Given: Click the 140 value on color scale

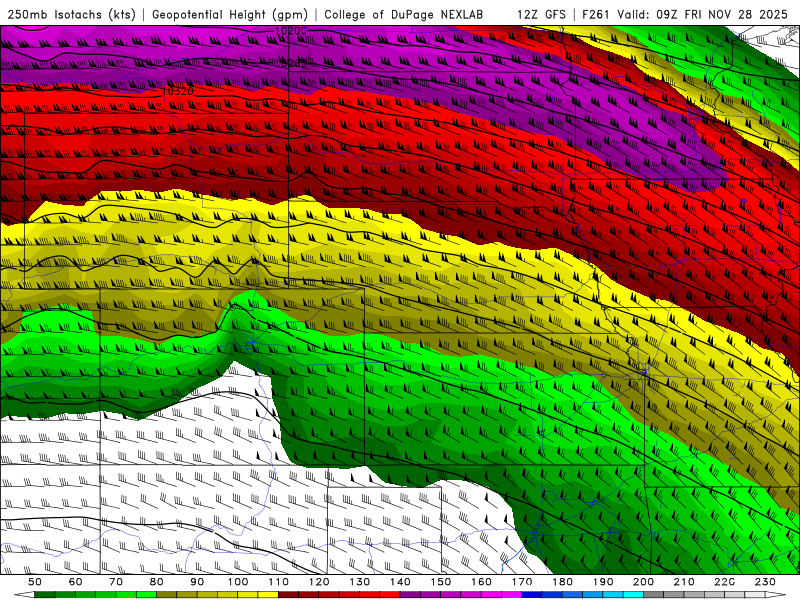Looking at the screenshot, I should coord(400,582).
